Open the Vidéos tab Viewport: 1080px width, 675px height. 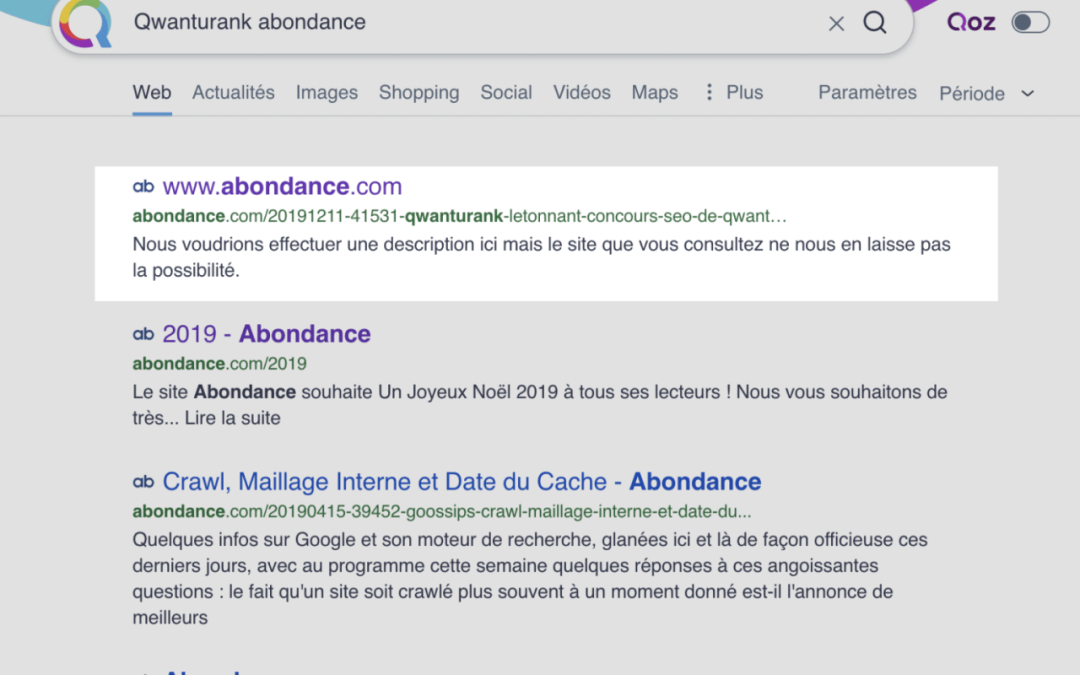[581, 92]
